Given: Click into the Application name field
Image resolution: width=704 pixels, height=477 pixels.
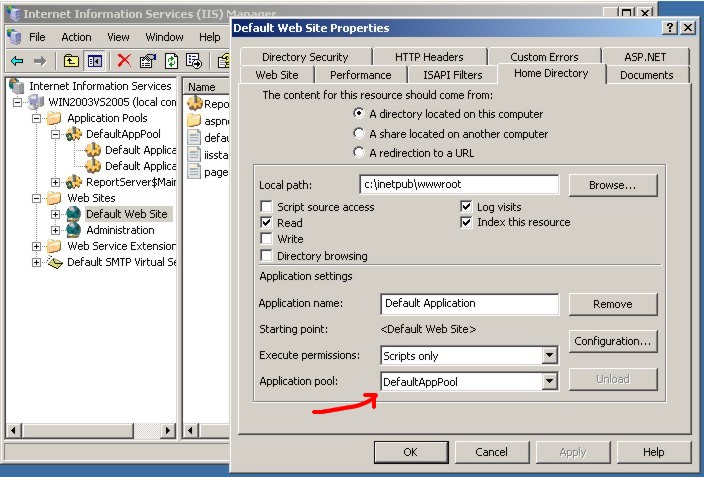Looking at the screenshot, I should 470,304.
